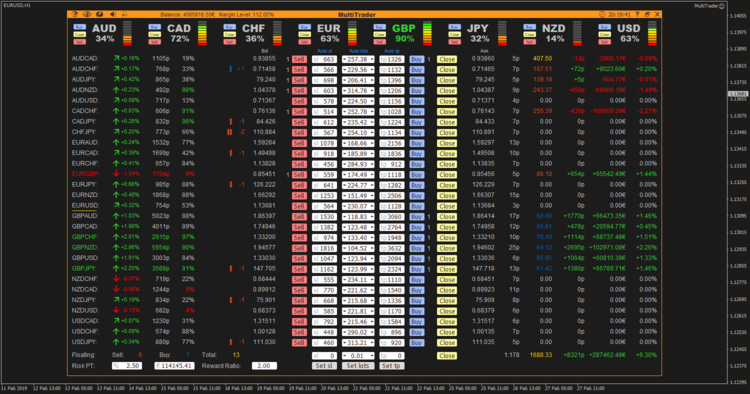The image size is (750, 394).
Task: Open the Auto lots dropdown for AUDCAD
Action: click(345, 59)
